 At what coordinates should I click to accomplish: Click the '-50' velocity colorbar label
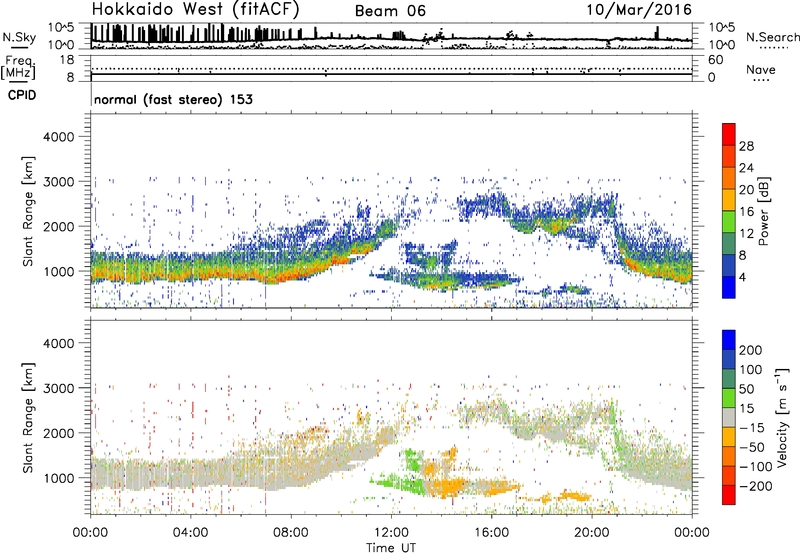pyautogui.click(x=751, y=447)
